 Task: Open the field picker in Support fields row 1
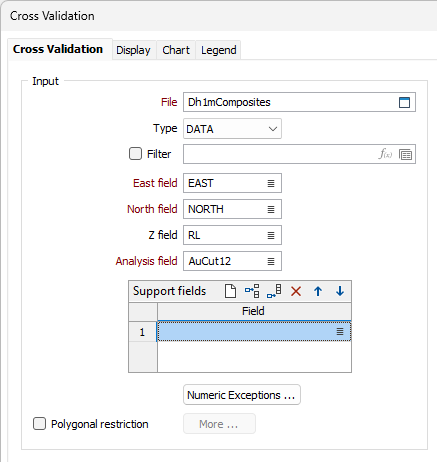point(340,332)
